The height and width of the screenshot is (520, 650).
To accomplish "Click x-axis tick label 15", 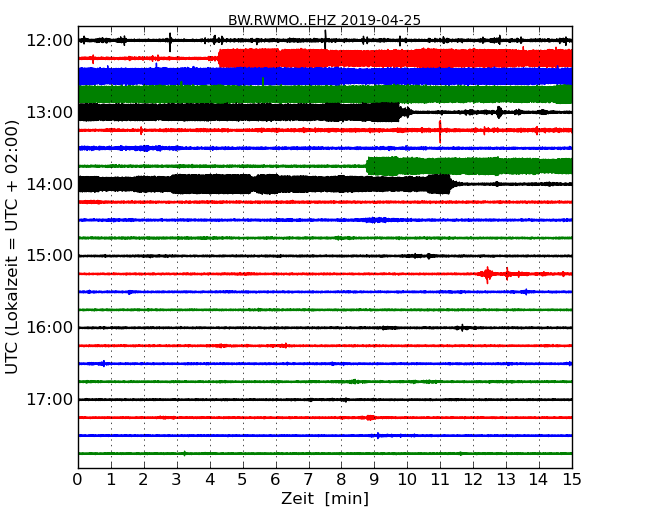I will (x=572, y=480).
